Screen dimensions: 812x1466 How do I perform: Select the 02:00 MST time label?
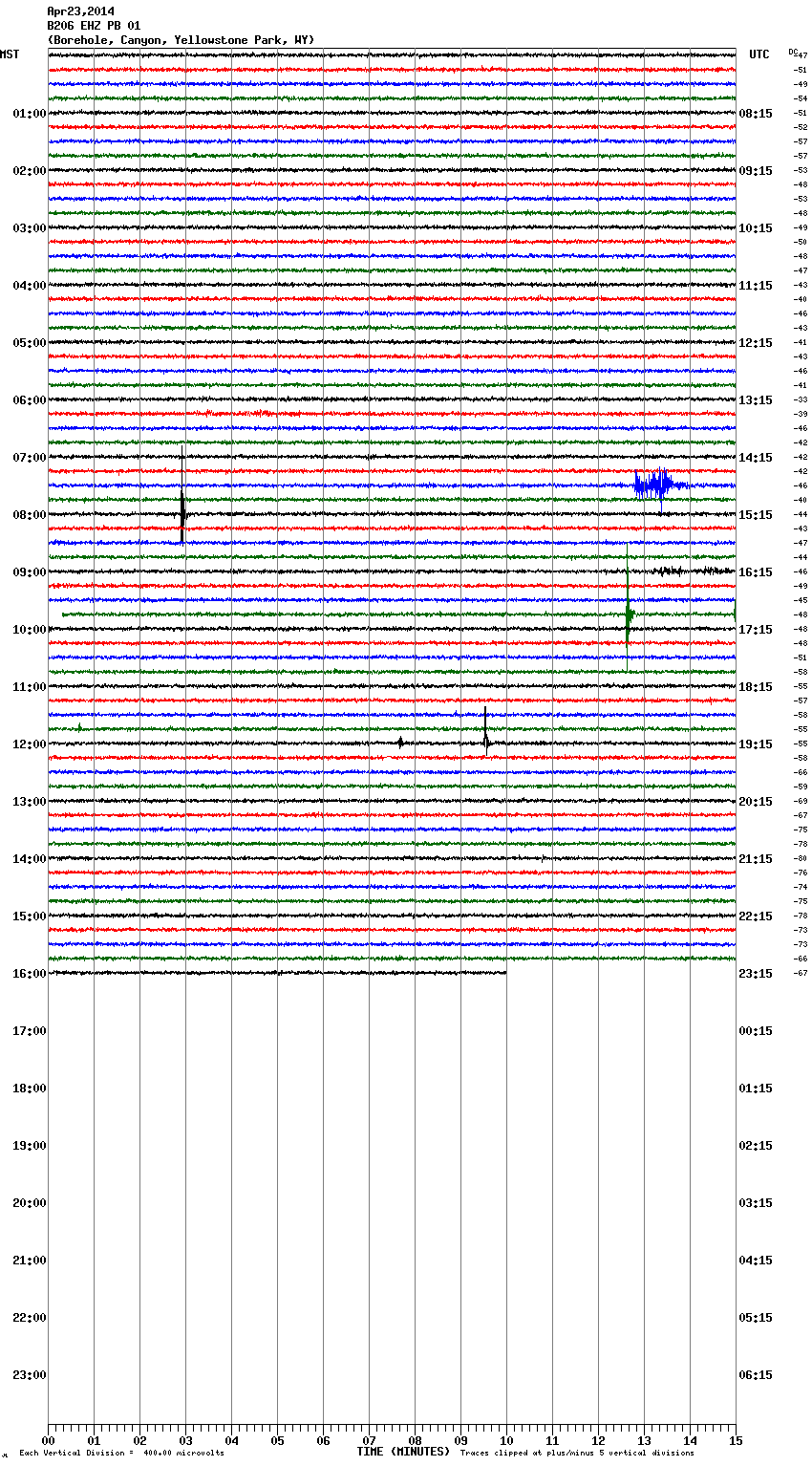point(30,171)
